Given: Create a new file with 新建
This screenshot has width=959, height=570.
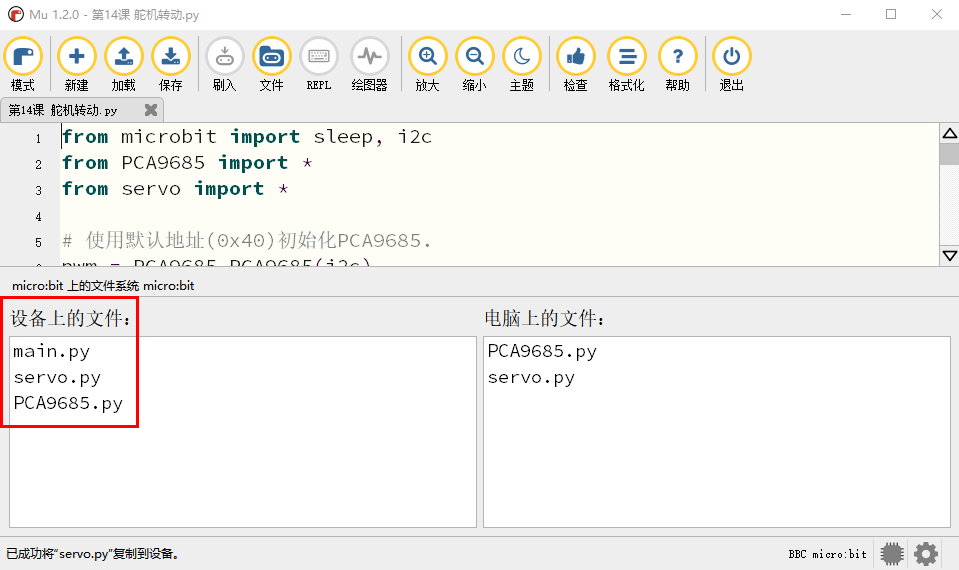Looking at the screenshot, I should coord(76,64).
